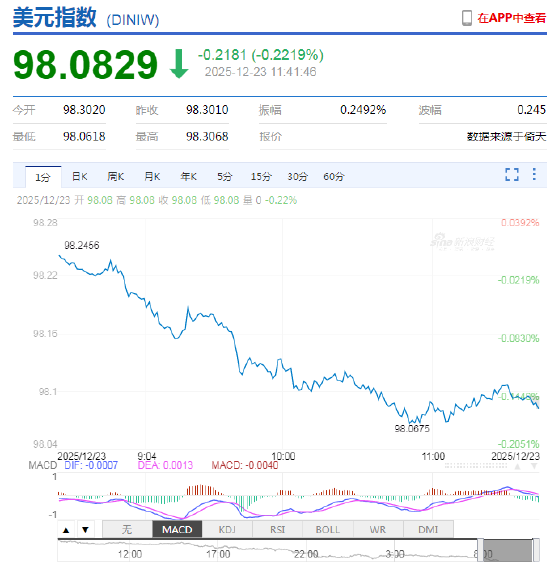Click the DEA: 0.0013 label

[165, 465]
